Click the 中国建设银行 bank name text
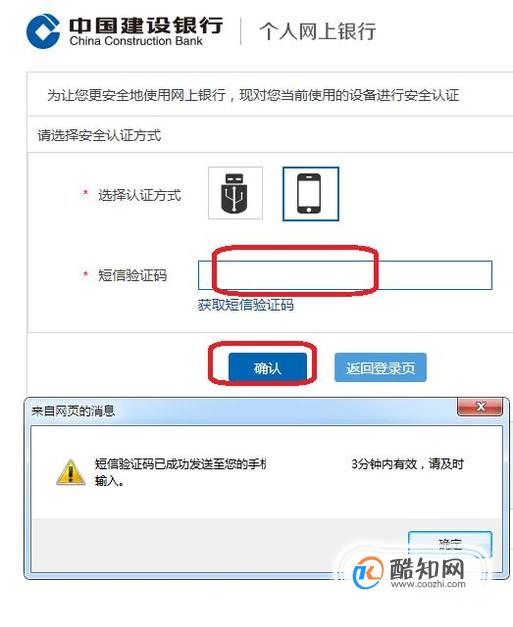513x627 pixels. click(146, 26)
